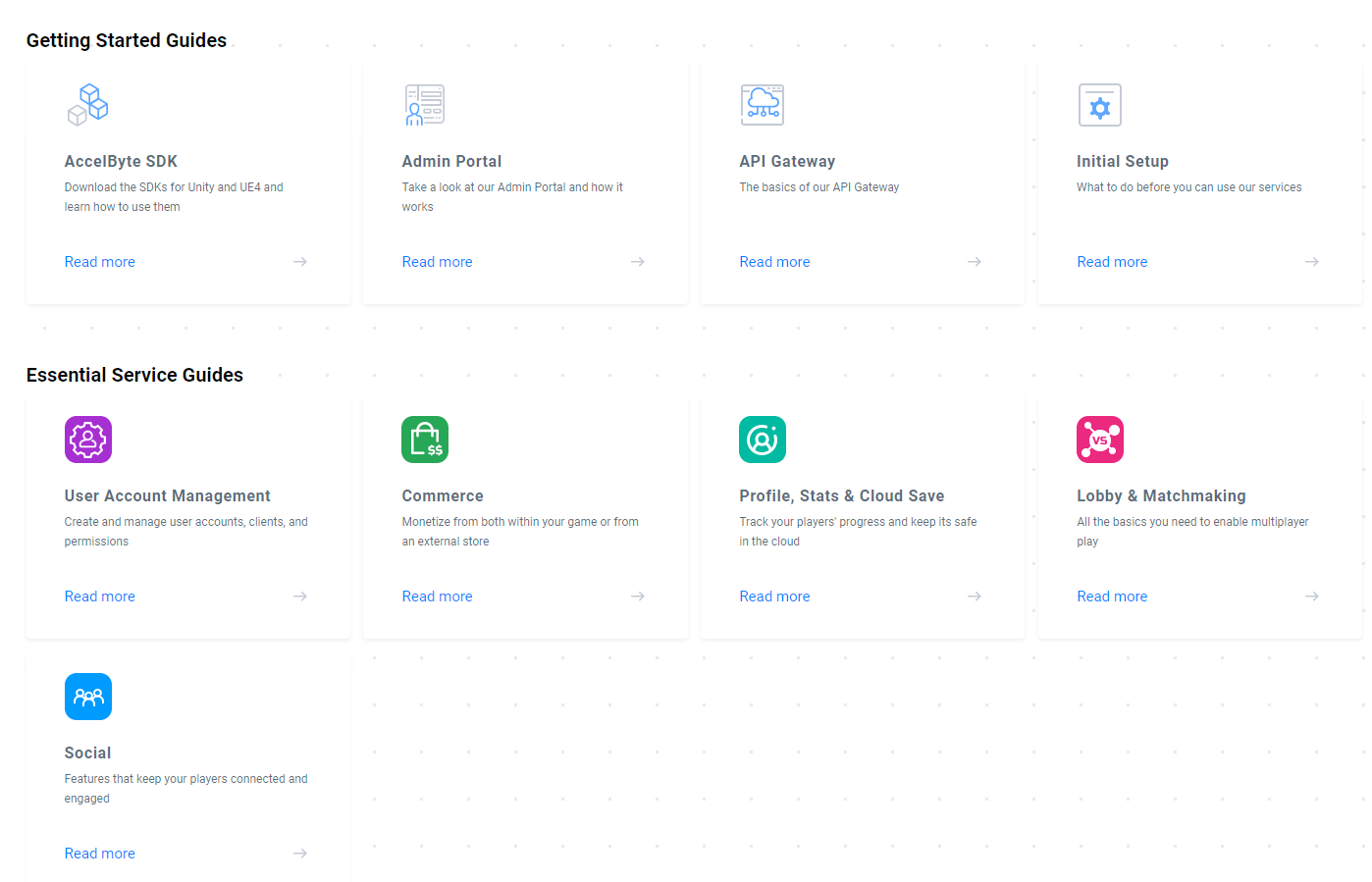Open Read more under Social

point(100,854)
